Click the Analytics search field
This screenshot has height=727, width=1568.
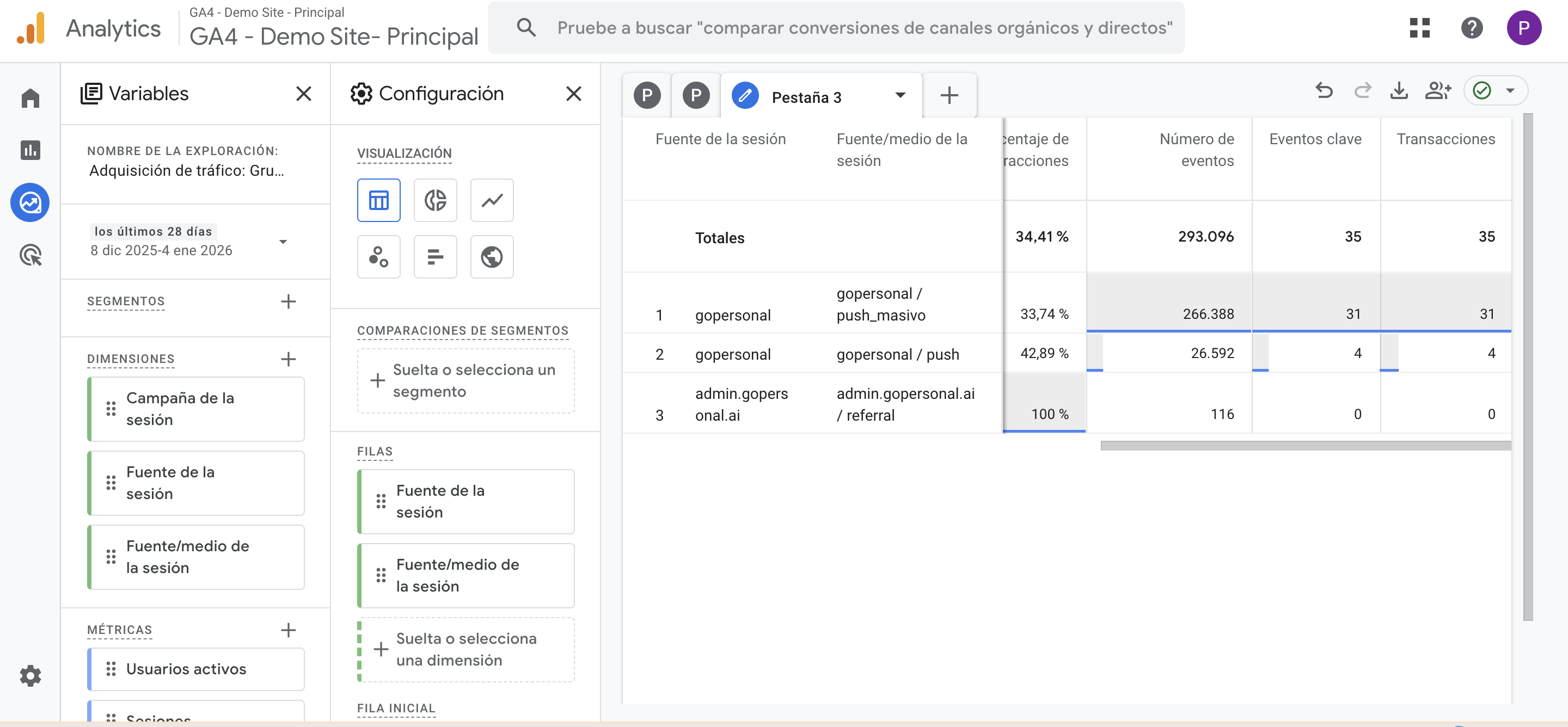[865, 28]
